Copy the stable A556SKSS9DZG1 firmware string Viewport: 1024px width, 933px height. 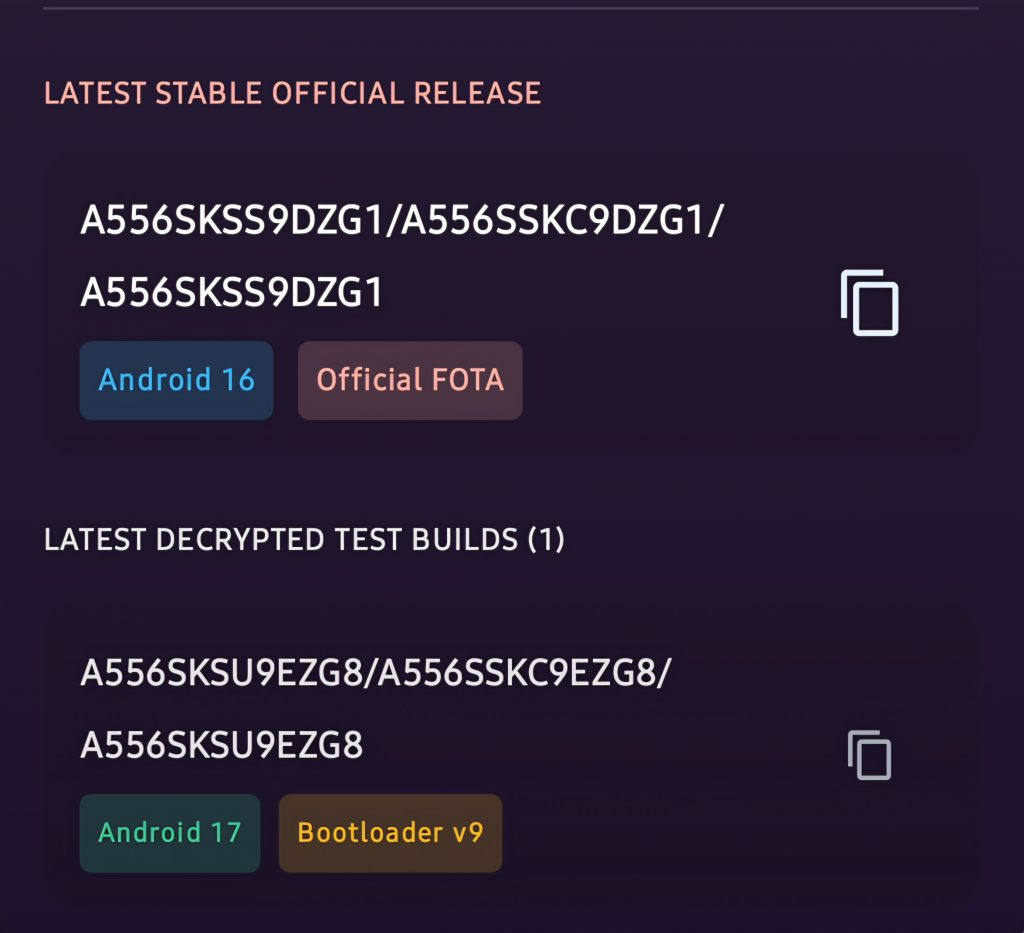click(x=869, y=302)
